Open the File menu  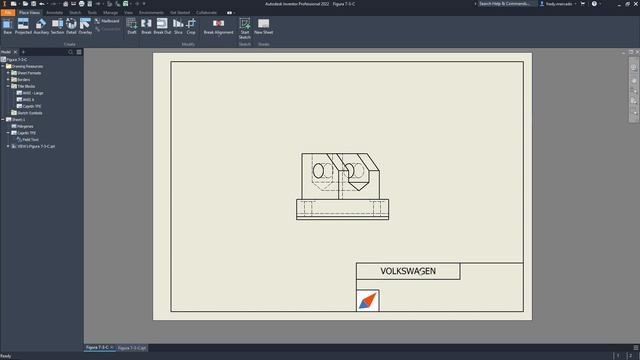(8, 13)
